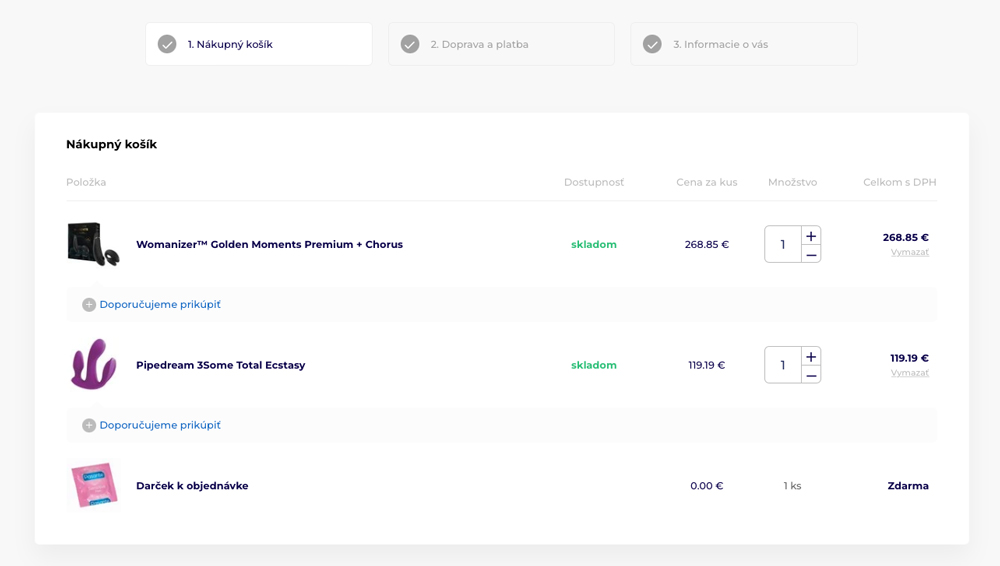The width and height of the screenshot is (1000, 566).
Task: Click unit price 119.19 € in Cena za kus column
Action: (707, 365)
